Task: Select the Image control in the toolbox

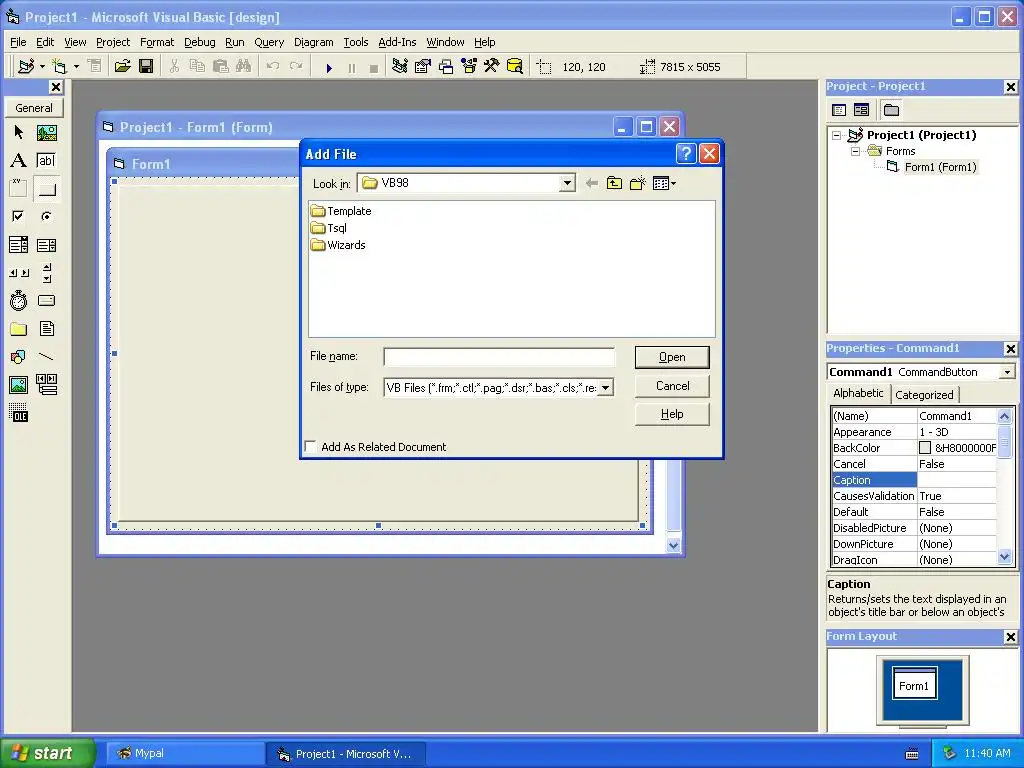Action: click(18, 385)
